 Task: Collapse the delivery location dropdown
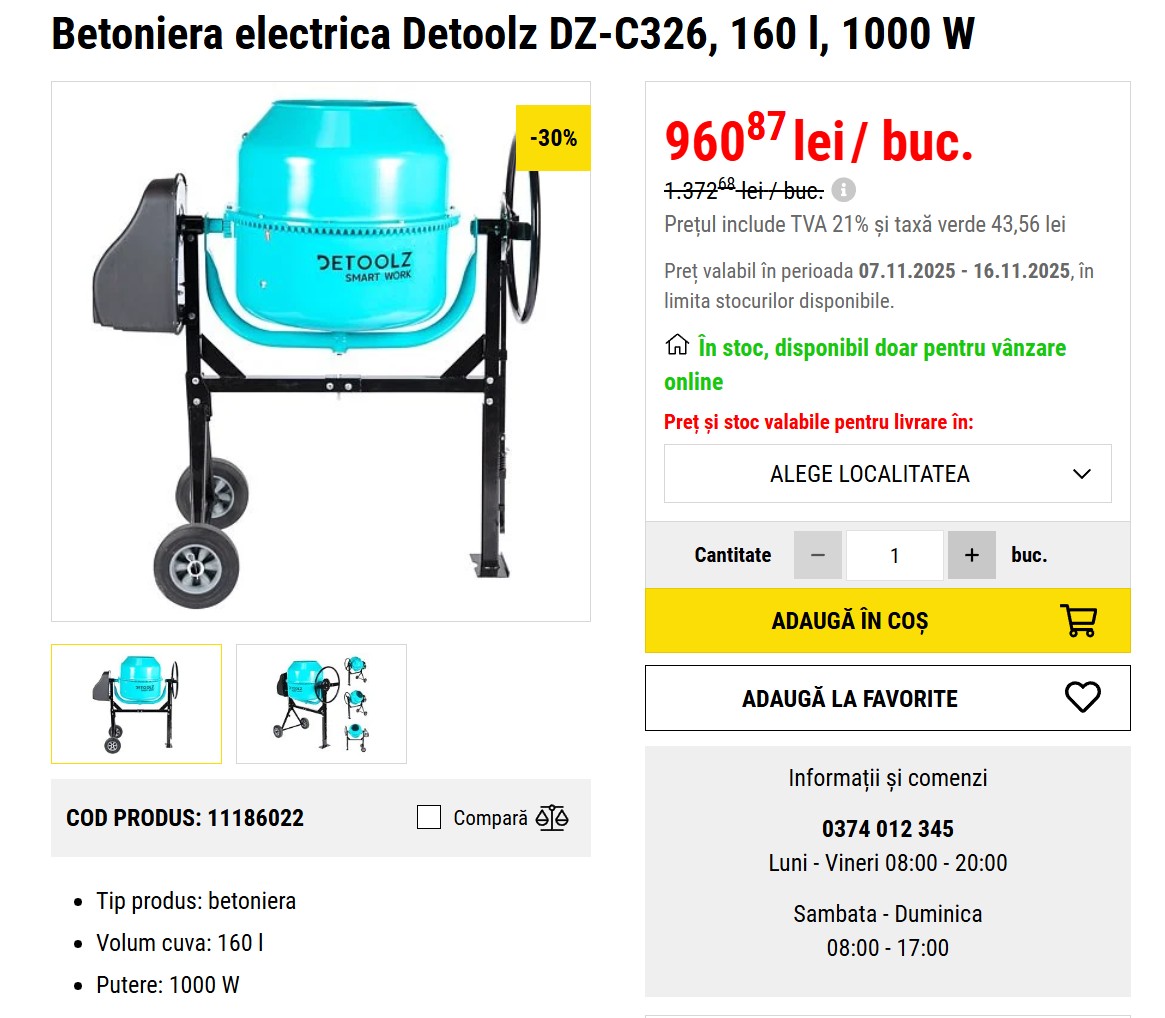coord(1081,473)
